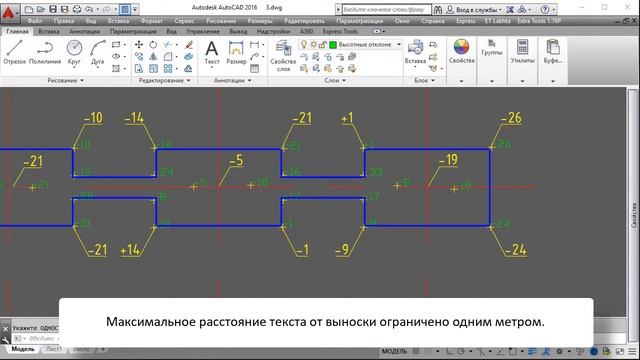Viewport: 640px width, 360px height.
Task: Click the layer color green swatch
Action: pos(333,45)
